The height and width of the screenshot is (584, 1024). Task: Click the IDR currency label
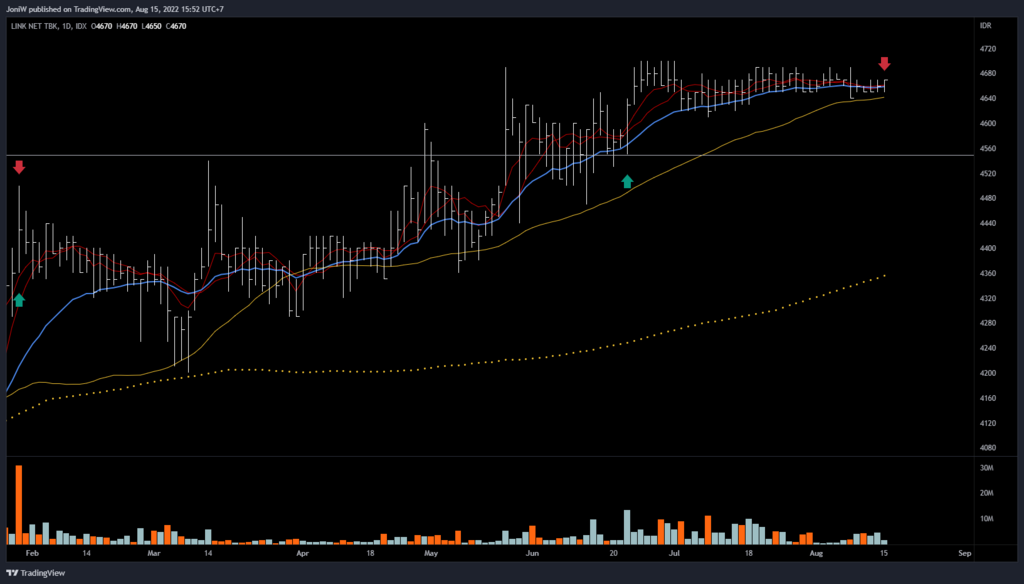click(x=984, y=25)
